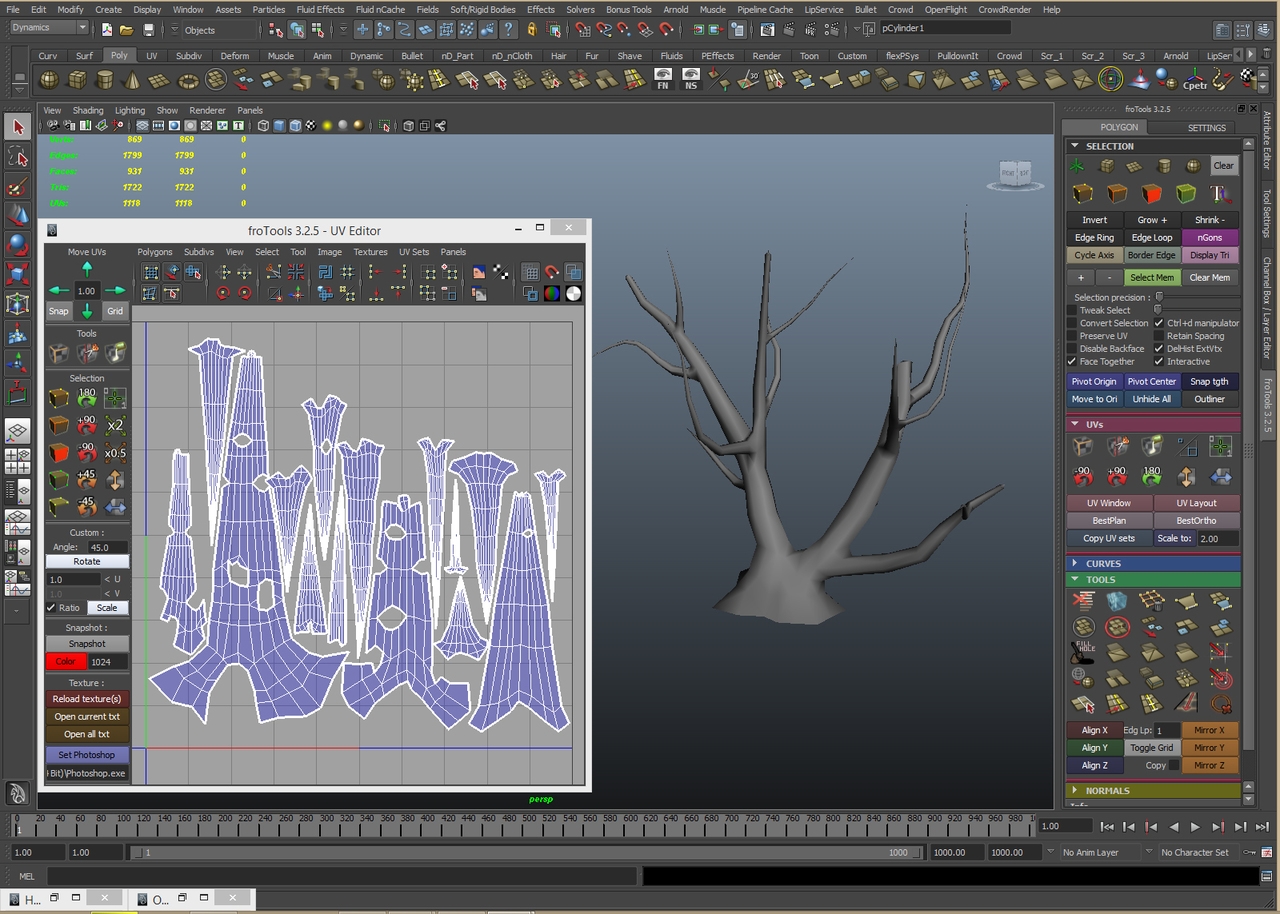Select the arrow Select tool in Maya toolbox
Image resolution: width=1280 pixels, height=914 pixels.
click(x=18, y=127)
